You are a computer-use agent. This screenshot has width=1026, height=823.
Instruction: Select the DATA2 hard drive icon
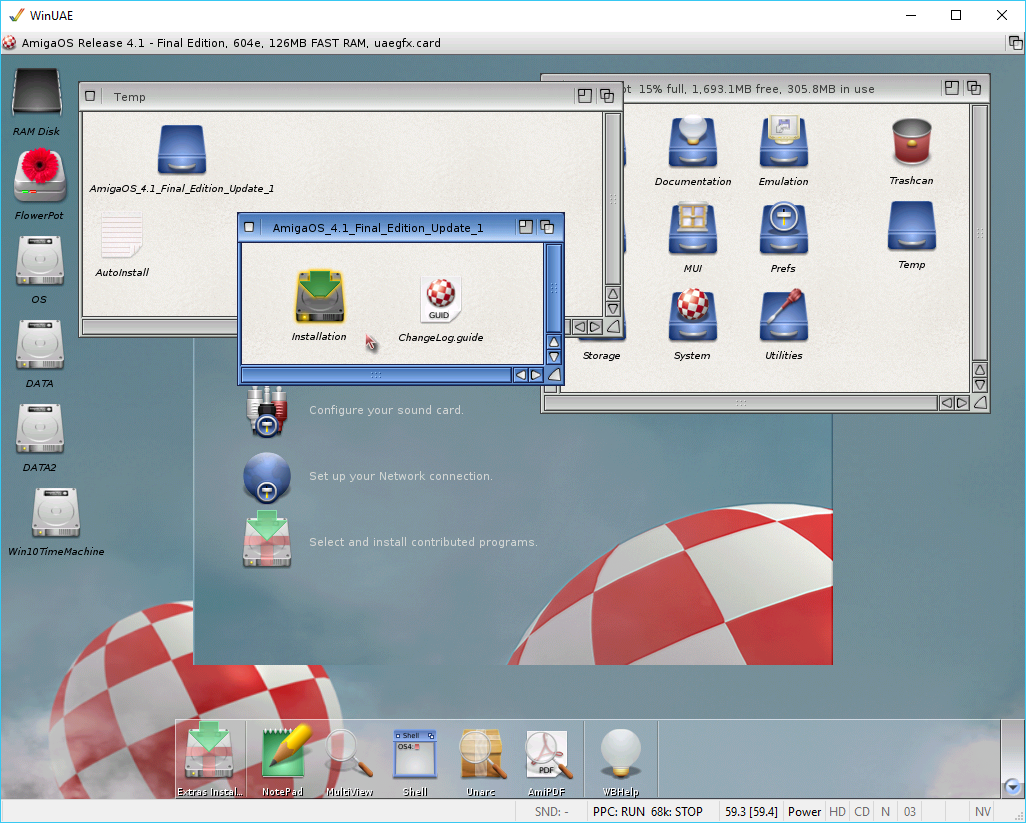39,429
